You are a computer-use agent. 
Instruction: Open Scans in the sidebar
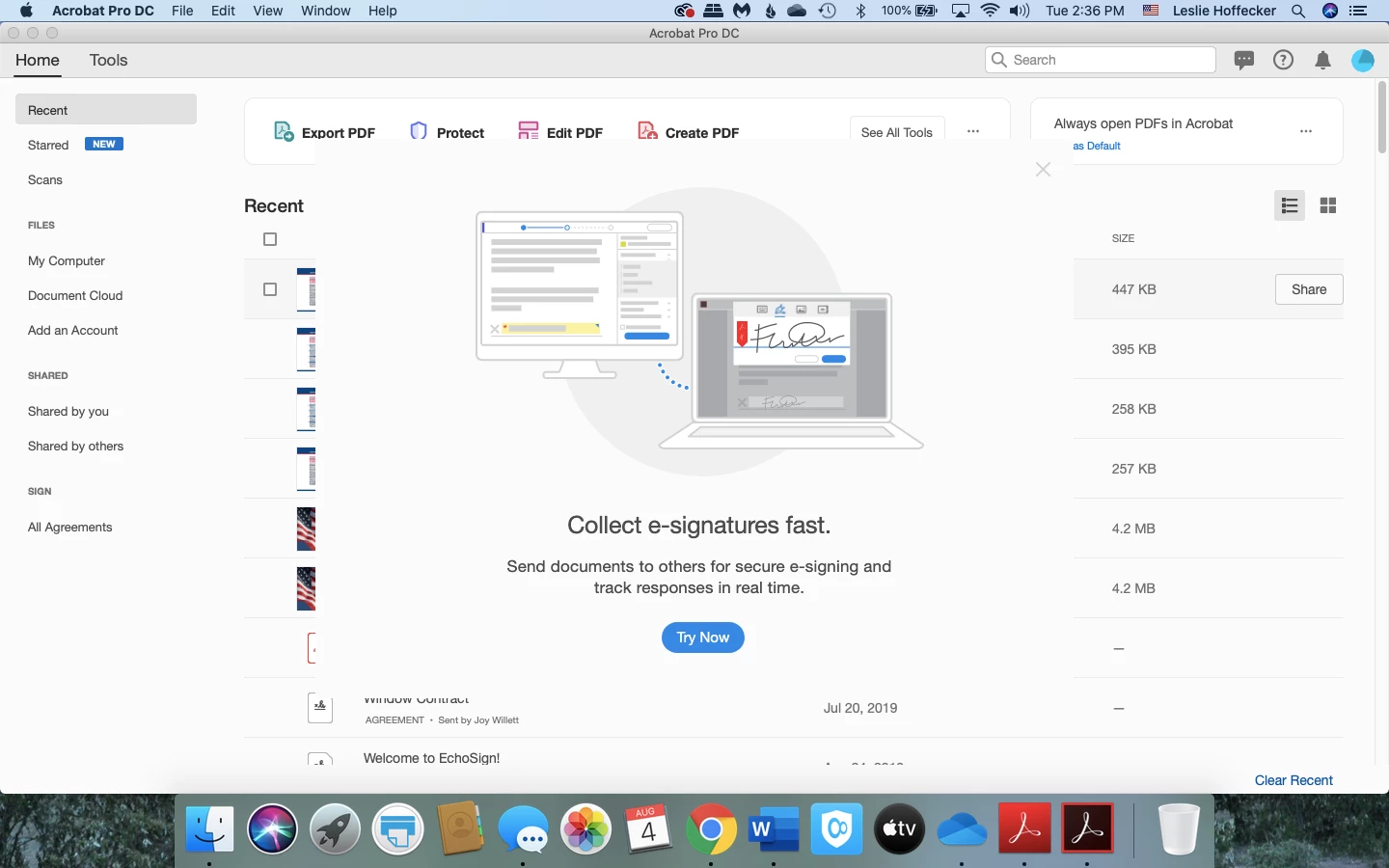pyautogui.click(x=45, y=179)
